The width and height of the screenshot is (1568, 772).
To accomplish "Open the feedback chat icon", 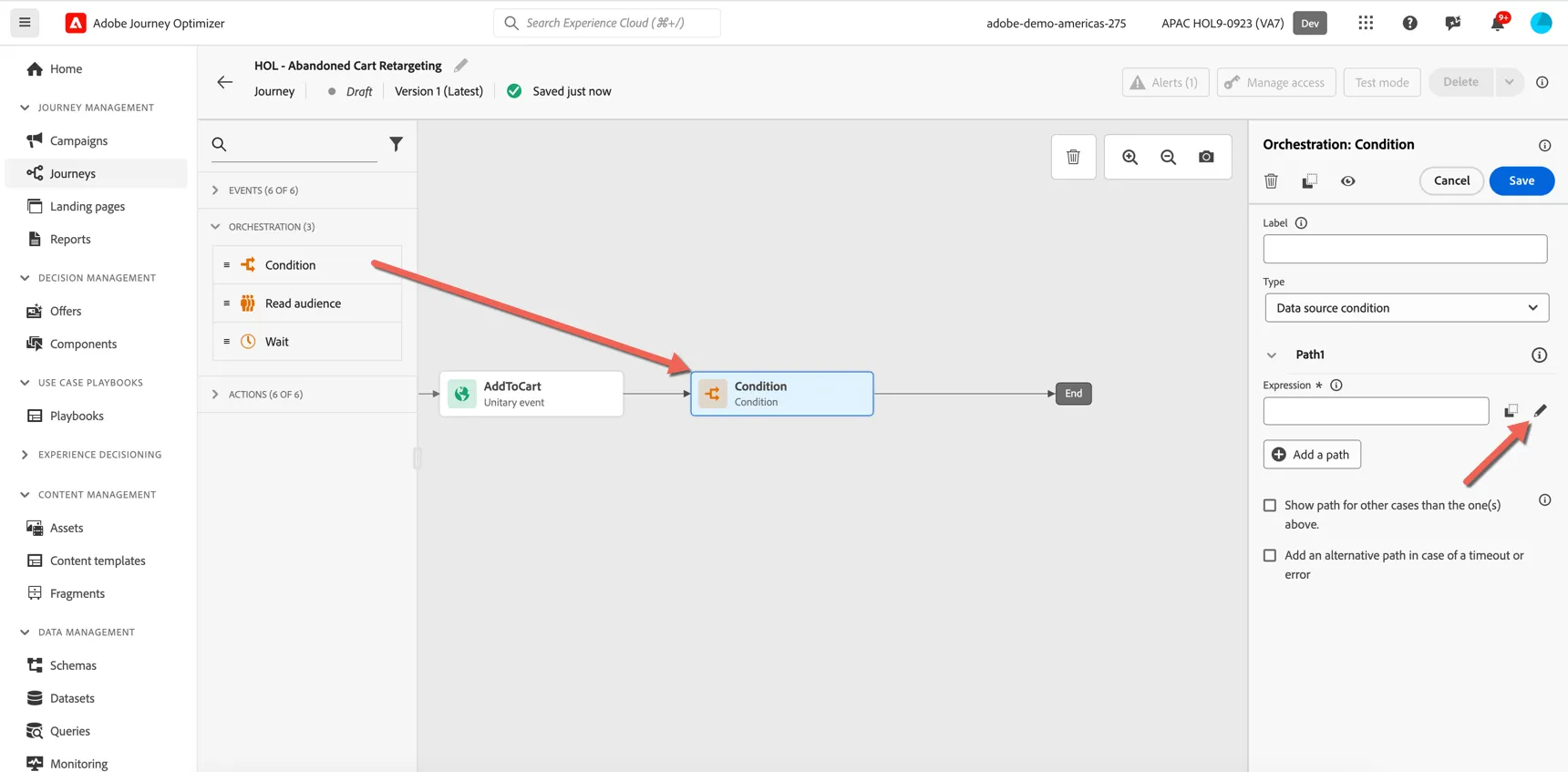I will point(1453,23).
